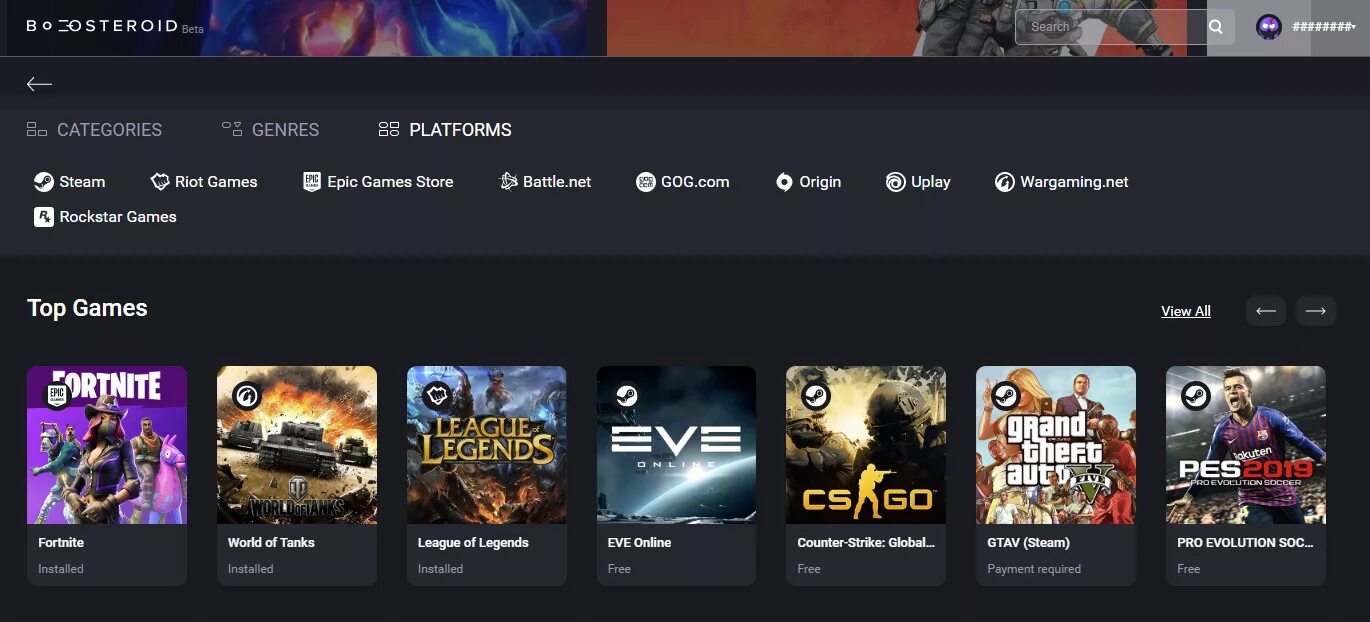Click the World of Tanks title text
Screen dimensions: 1370x622
[271, 543]
